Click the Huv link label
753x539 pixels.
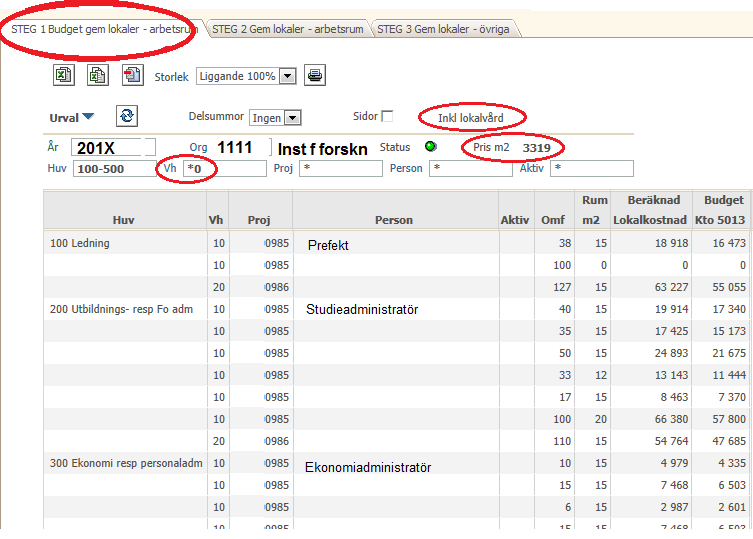(57, 168)
